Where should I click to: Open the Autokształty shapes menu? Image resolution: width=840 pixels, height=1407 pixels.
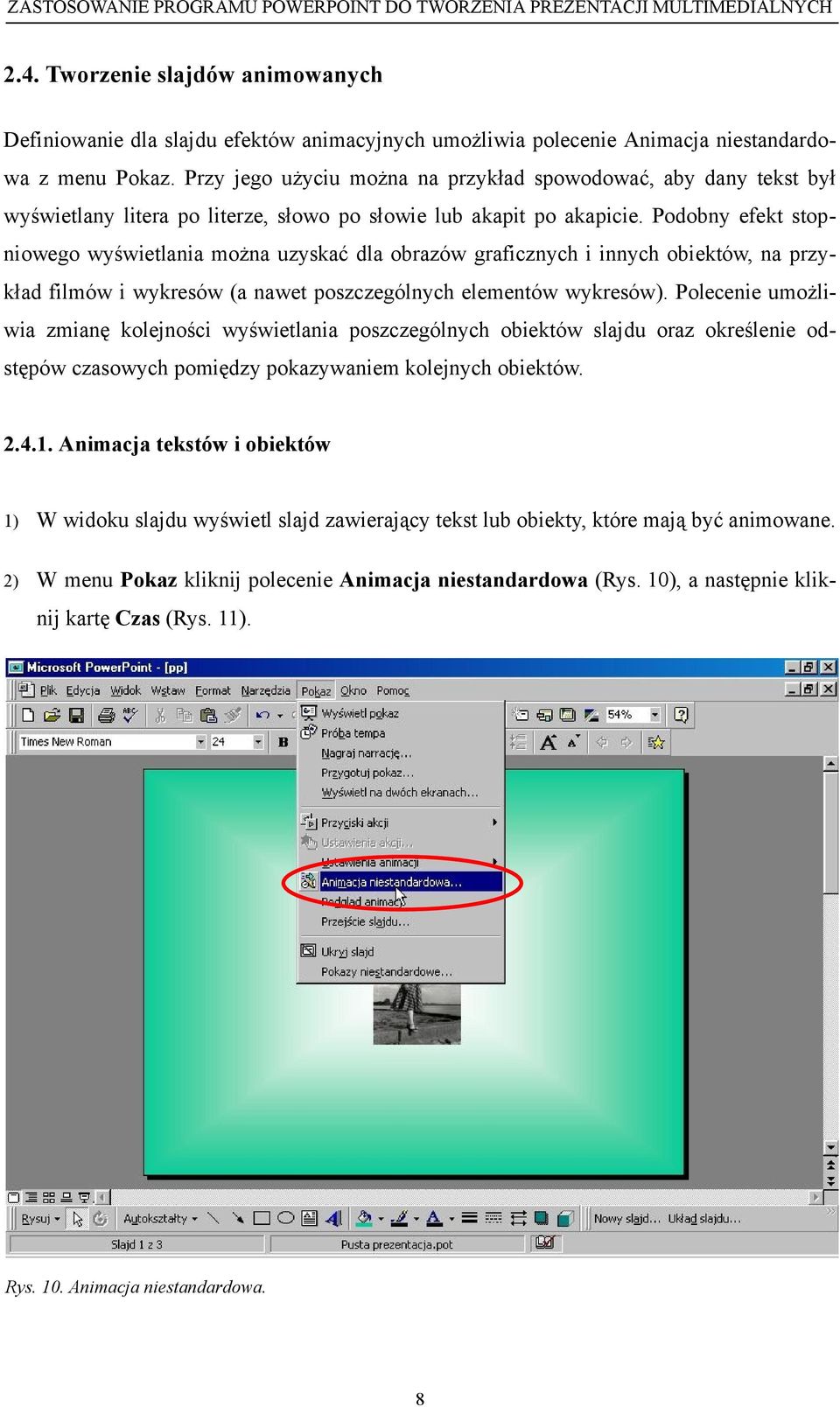pos(160,1218)
